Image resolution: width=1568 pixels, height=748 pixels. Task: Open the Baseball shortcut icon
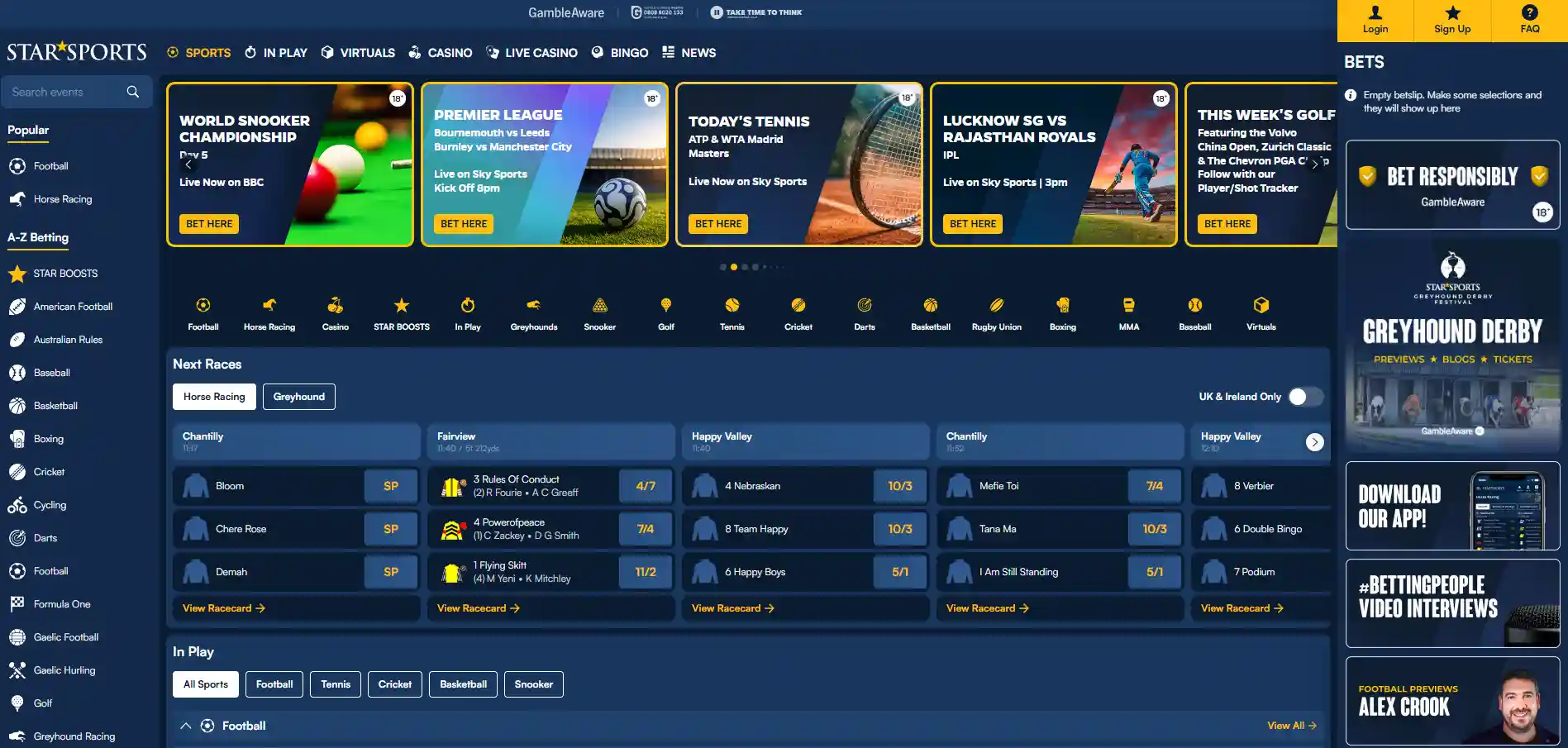click(1195, 306)
